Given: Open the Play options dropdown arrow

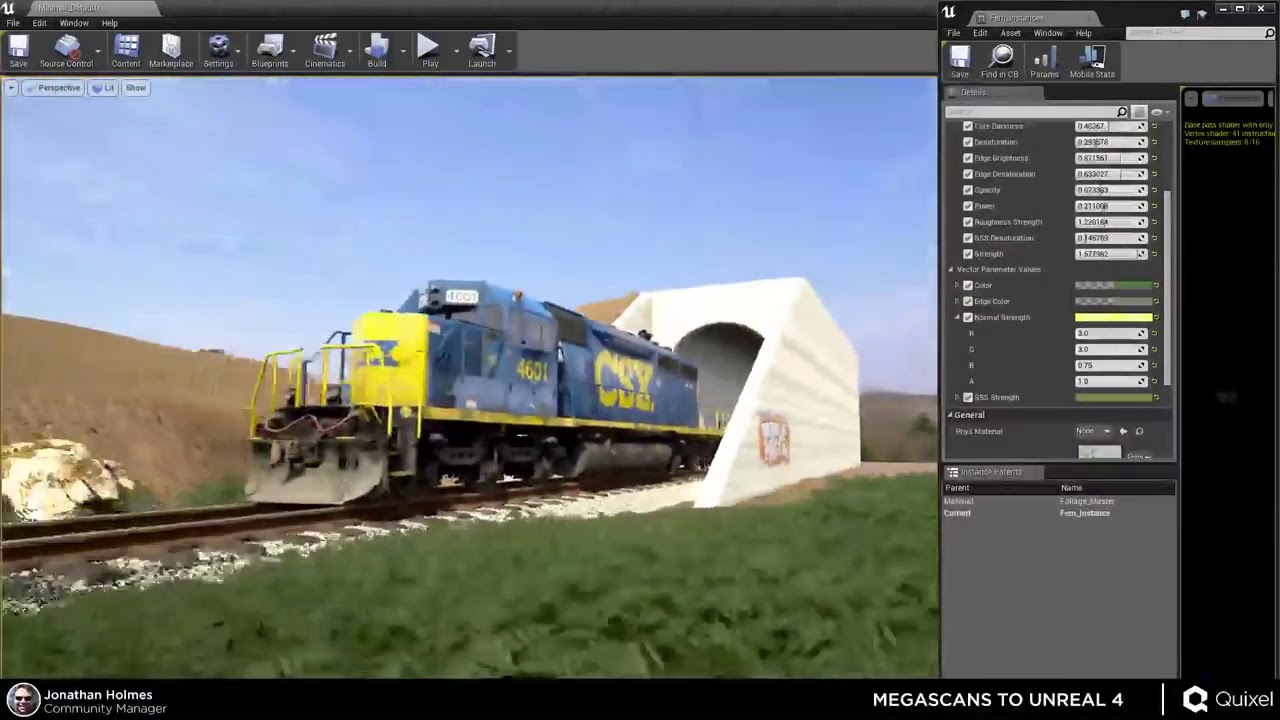Looking at the screenshot, I should pos(456,51).
